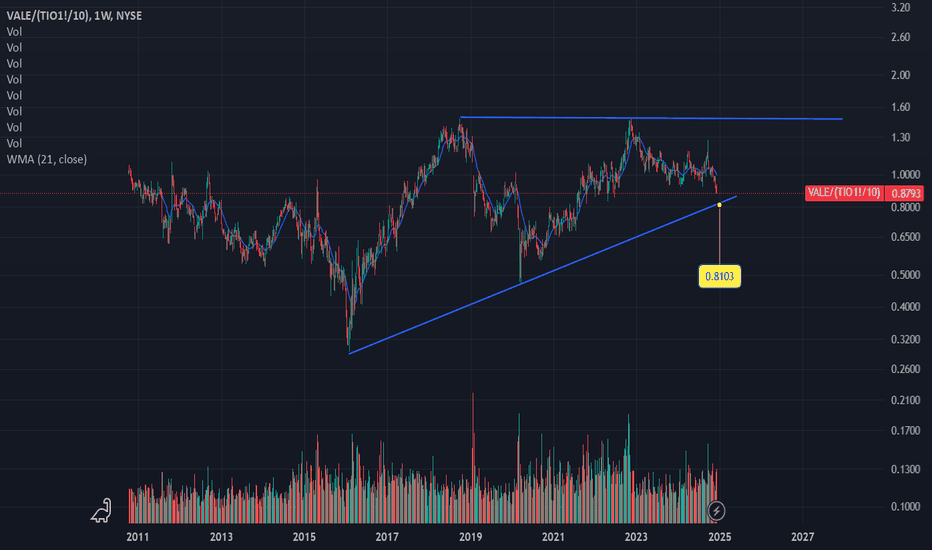Image resolution: width=932 pixels, height=550 pixels.
Task: Click the lightning bolt icon near 2025
Action: coord(716,511)
